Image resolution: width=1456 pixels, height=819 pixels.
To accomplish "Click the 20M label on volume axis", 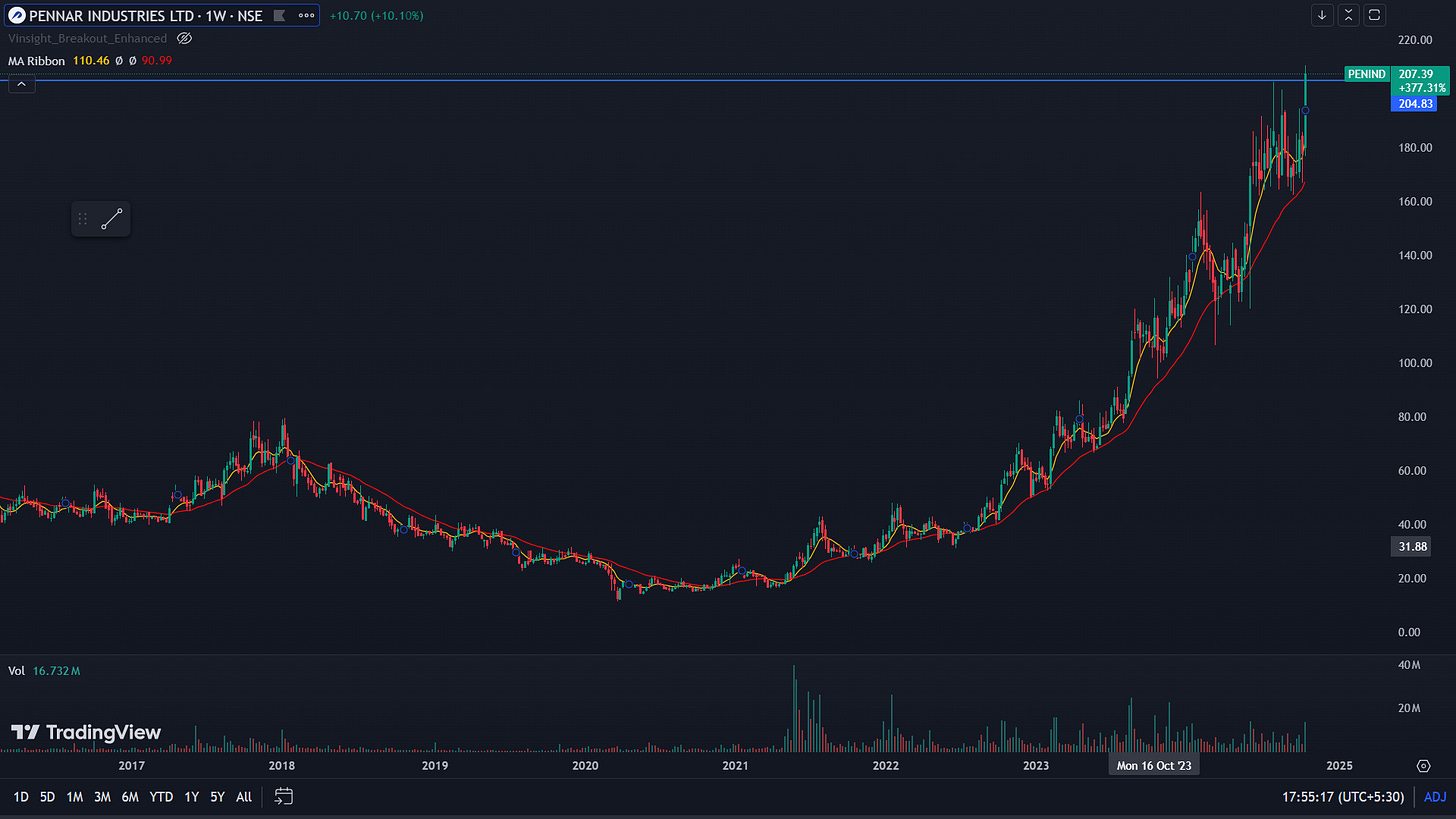I will tap(1410, 708).
